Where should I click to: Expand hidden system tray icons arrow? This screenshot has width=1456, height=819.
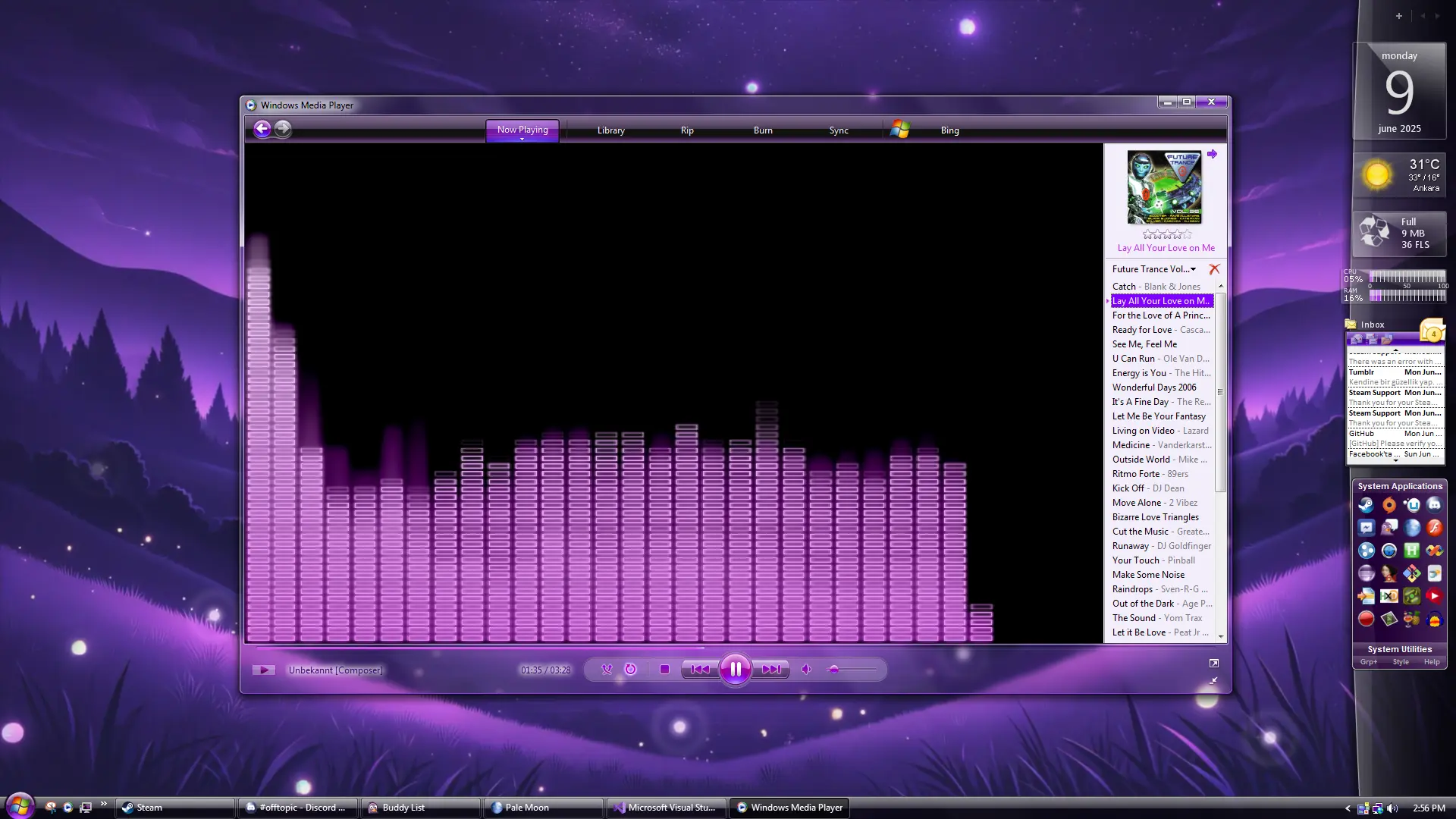(x=1348, y=808)
